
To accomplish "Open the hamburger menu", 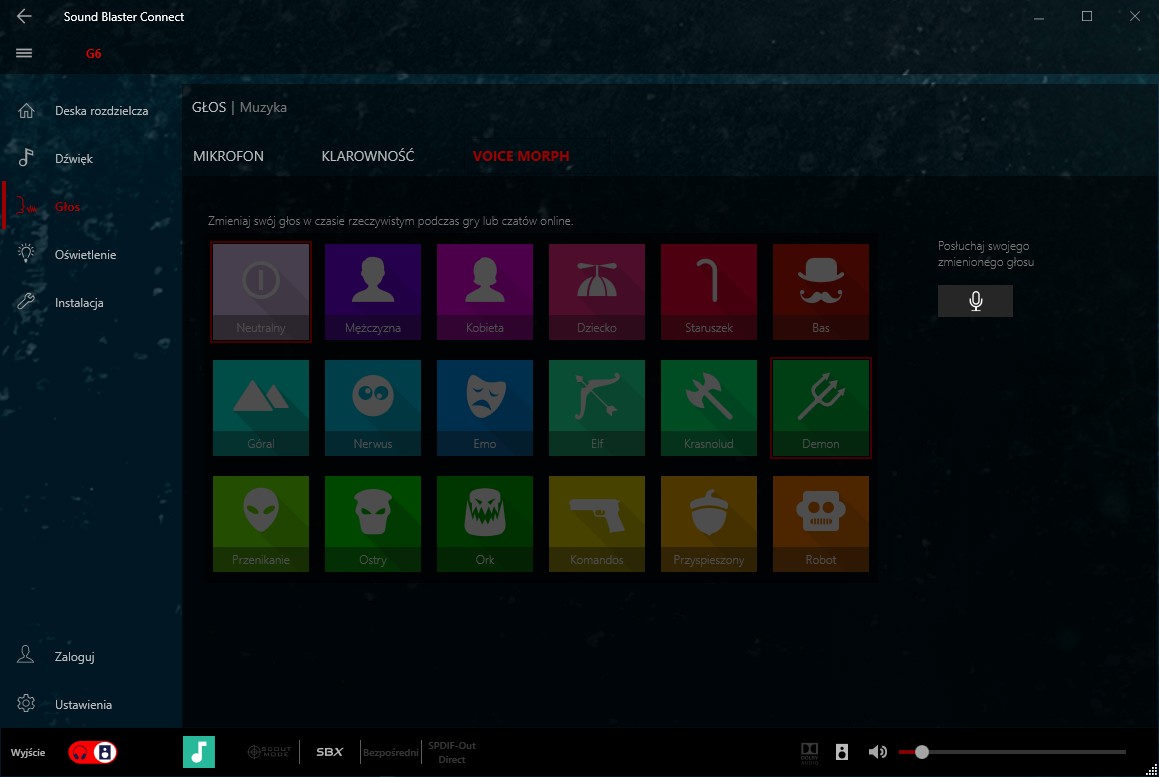I will click(x=24, y=53).
